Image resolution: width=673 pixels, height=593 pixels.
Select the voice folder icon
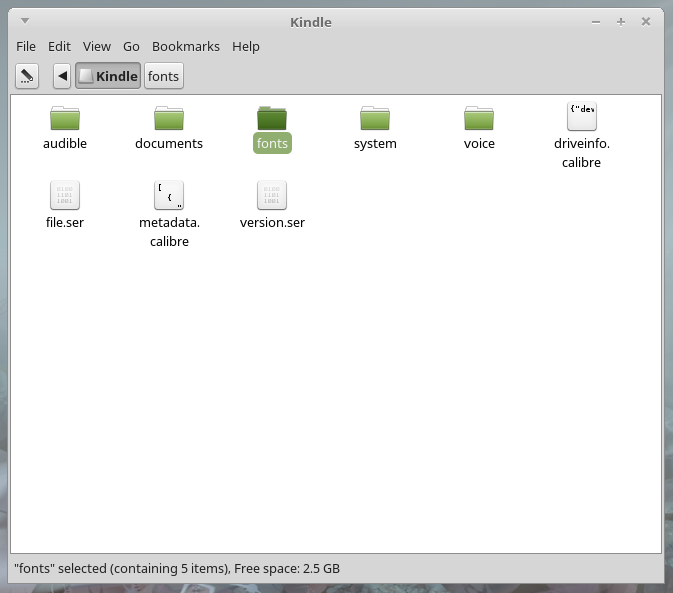click(479, 118)
